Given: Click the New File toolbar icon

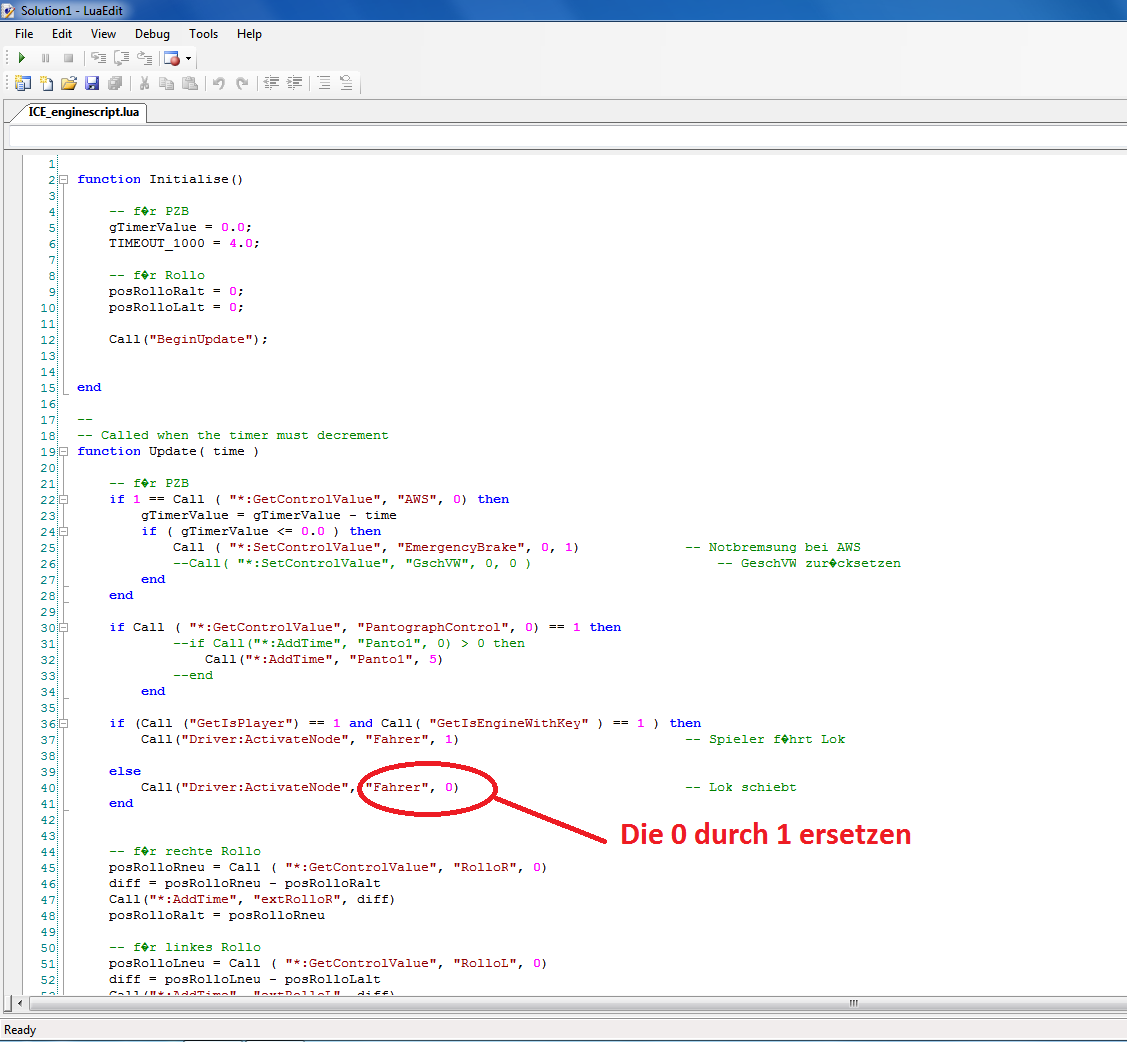Looking at the screenshot, I should (x=46, y=84).
